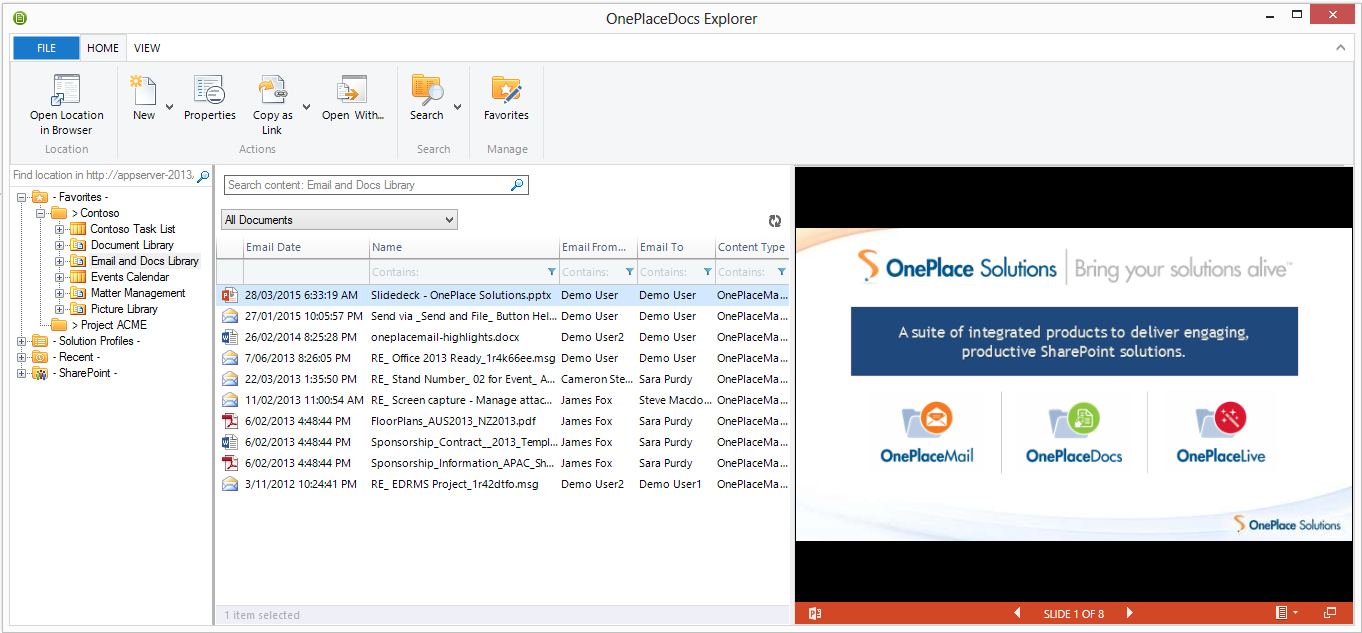The width and height of the screenshot is (1362, 633).
Task: Expand the Solution Profiles tree node
Action: click(x=22, y=341)
